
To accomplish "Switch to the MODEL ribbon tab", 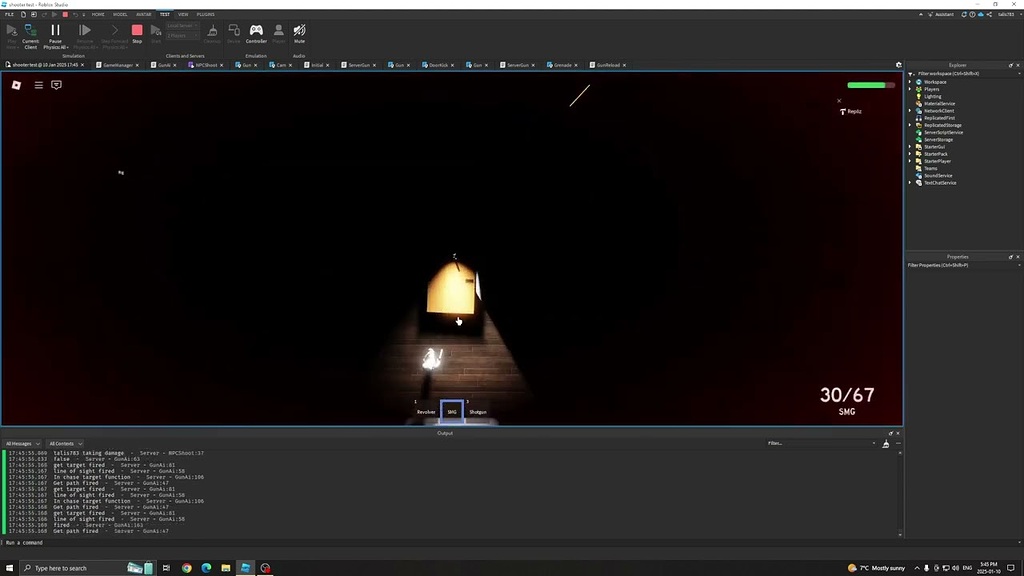I will click(x=120, y=14).
